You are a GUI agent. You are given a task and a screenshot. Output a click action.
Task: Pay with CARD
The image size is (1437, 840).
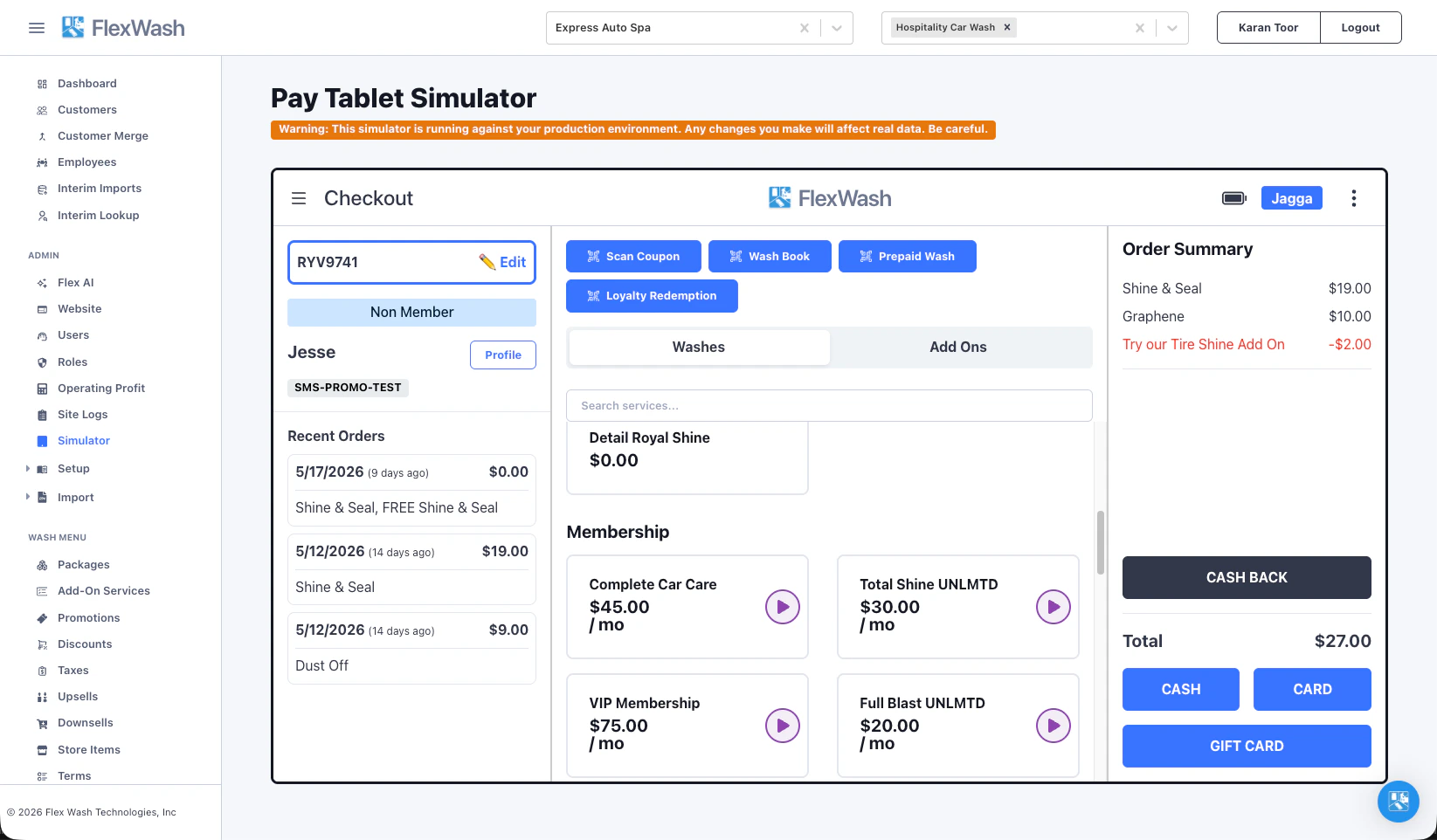coord(1312,690)
